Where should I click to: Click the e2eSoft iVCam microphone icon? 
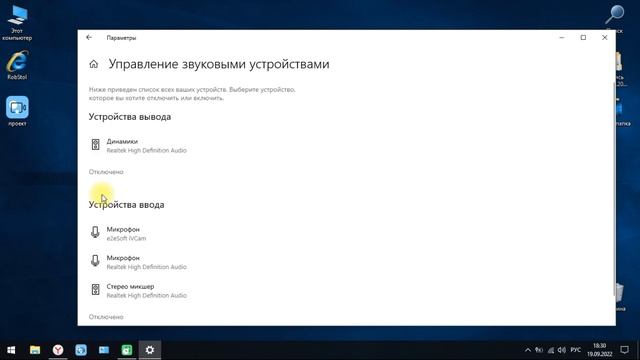pyautogui.click(x=95, y=232)
